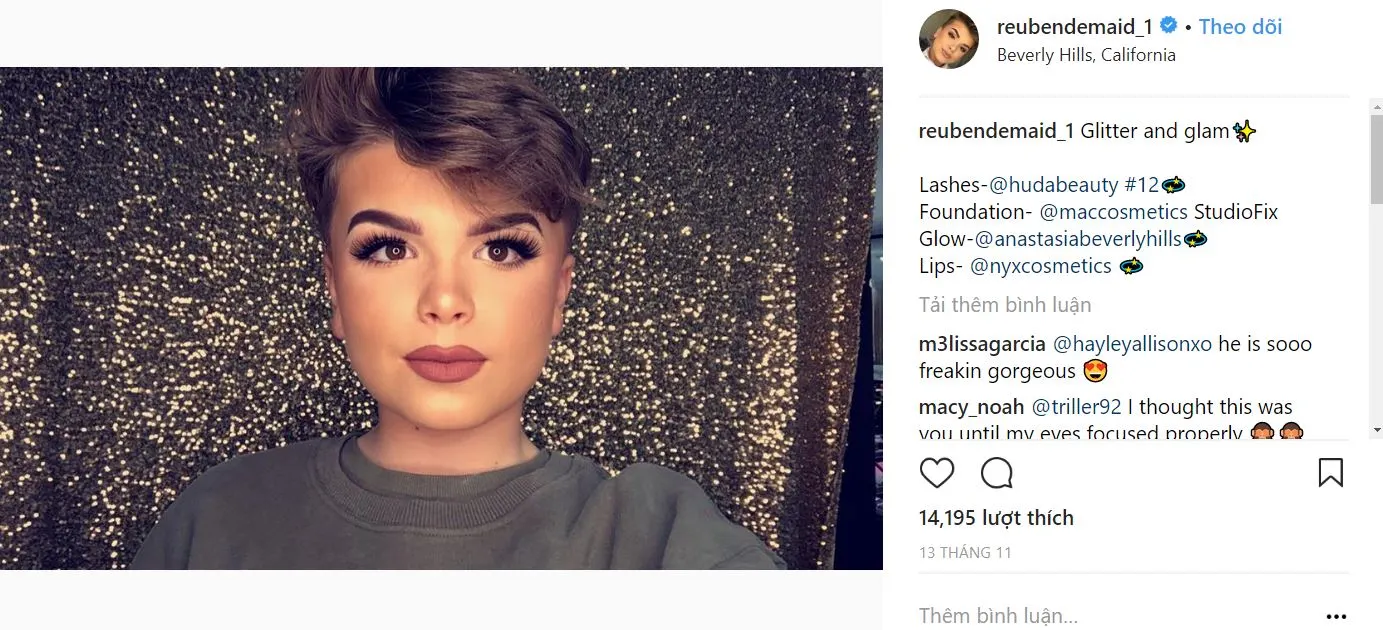This screenshot has height=630, width=1383.
Task: Visit commenter macy_noah's profile
Action: [x=972, y=407]
